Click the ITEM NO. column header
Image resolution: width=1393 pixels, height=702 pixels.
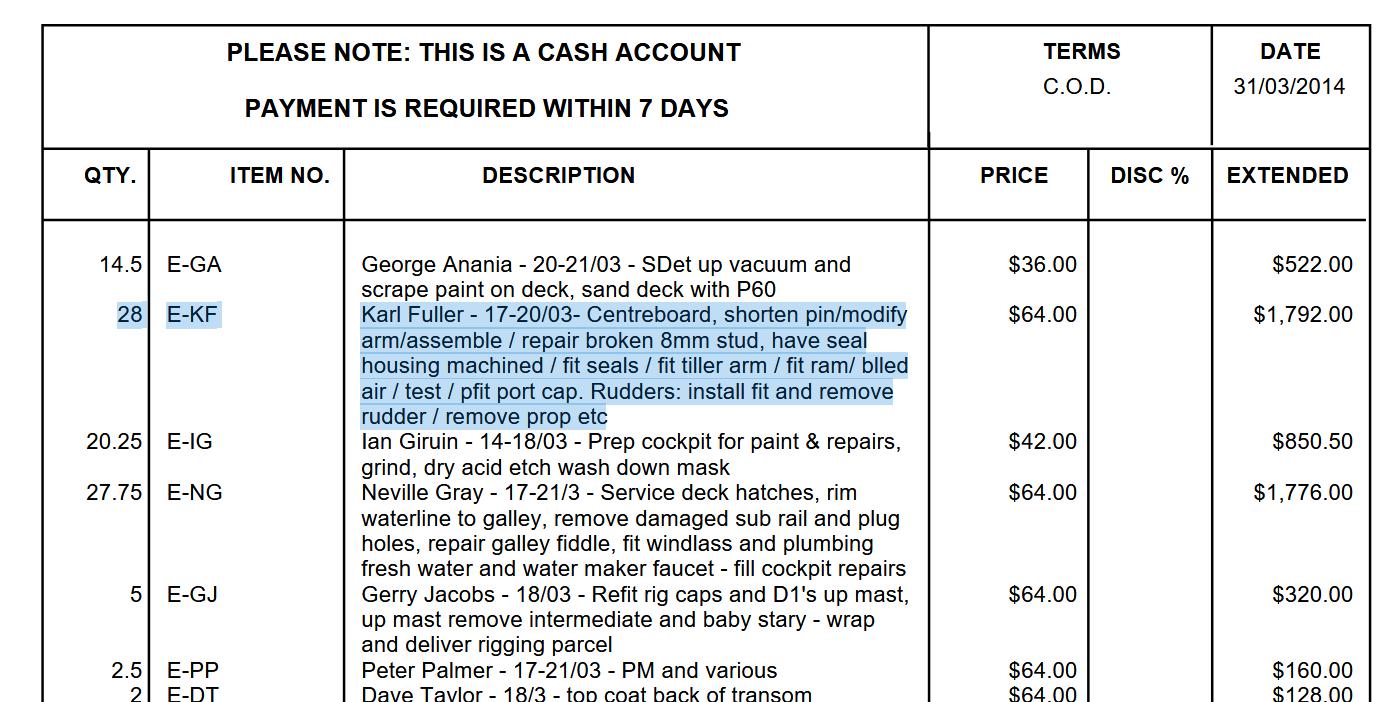click(280, 176)
